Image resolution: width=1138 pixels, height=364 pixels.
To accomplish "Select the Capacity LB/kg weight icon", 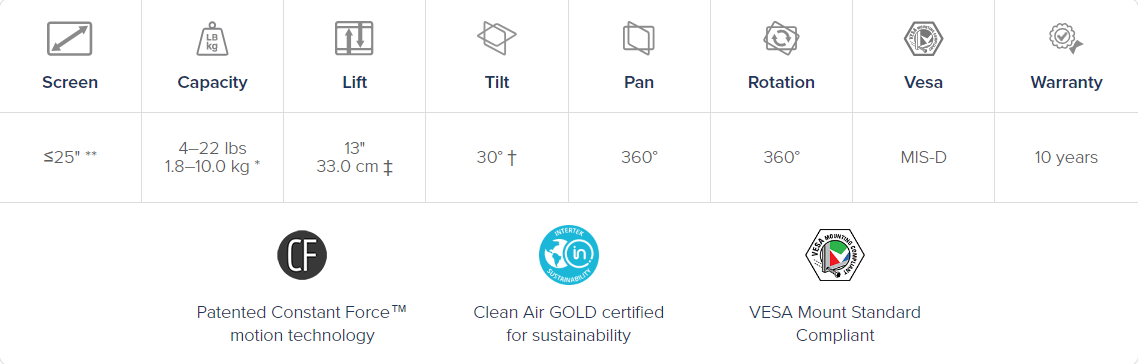I will pos(212,38).
